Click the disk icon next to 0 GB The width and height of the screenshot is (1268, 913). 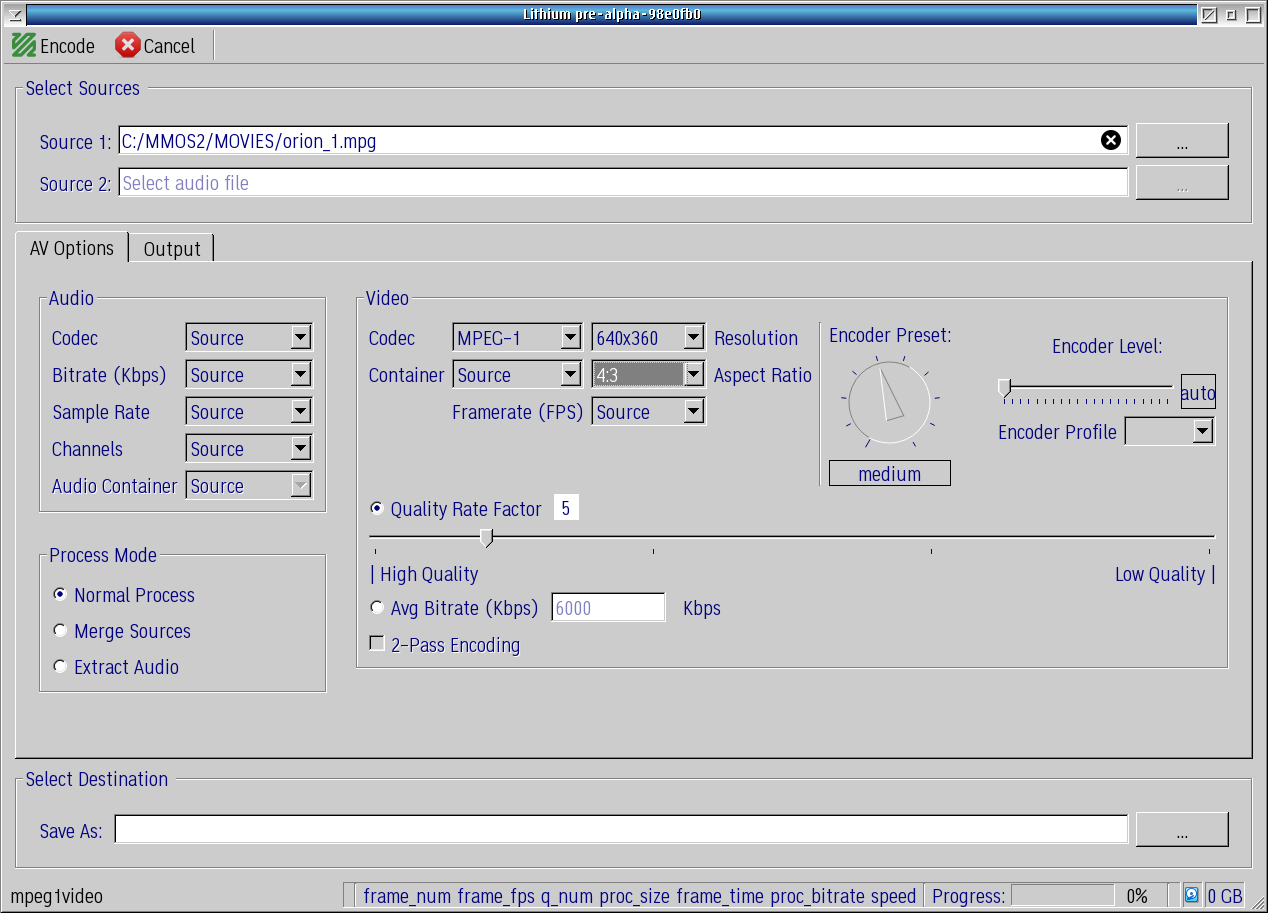pyautogui.click(x=1192, y=895)
